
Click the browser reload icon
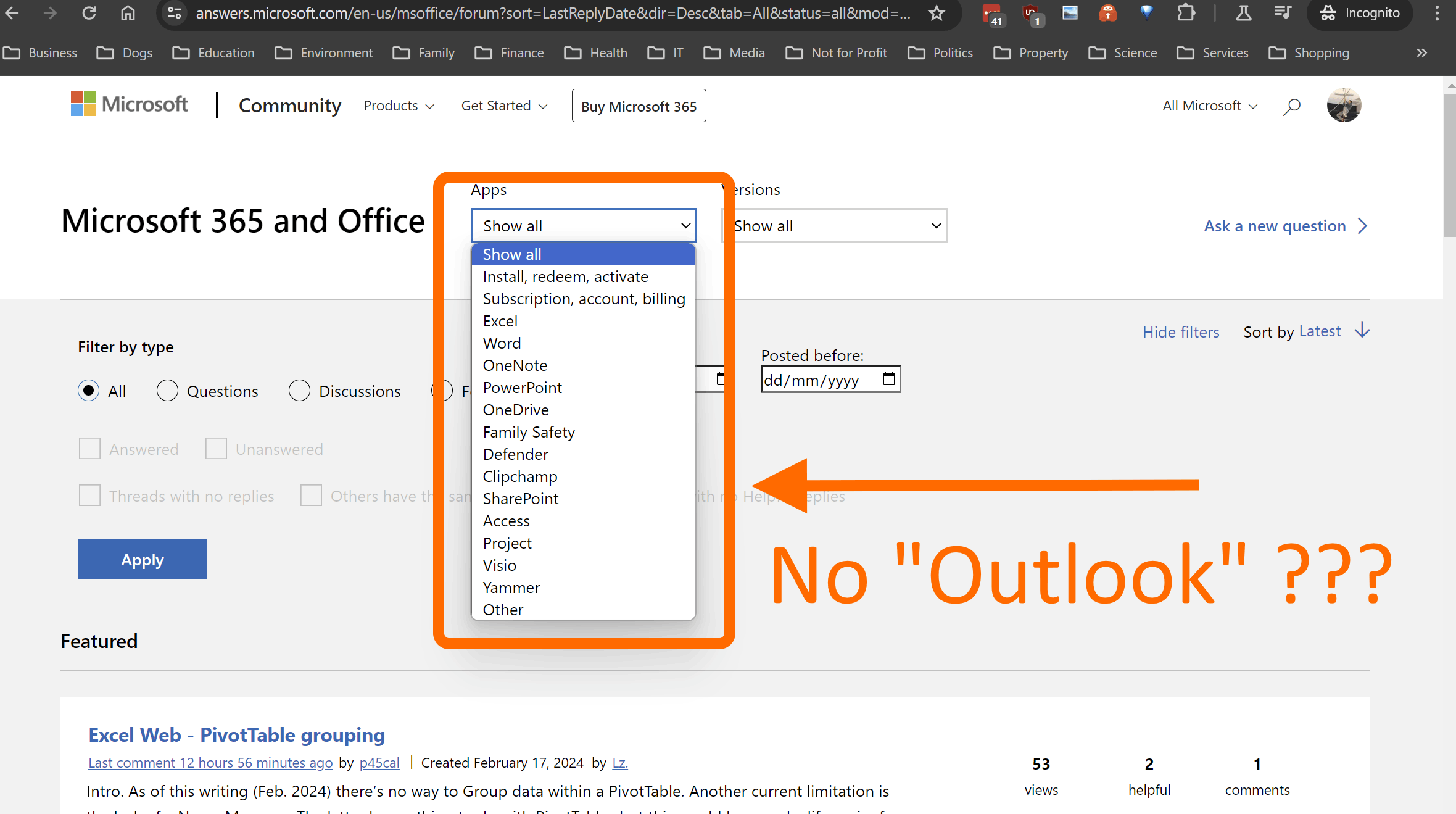89,13
